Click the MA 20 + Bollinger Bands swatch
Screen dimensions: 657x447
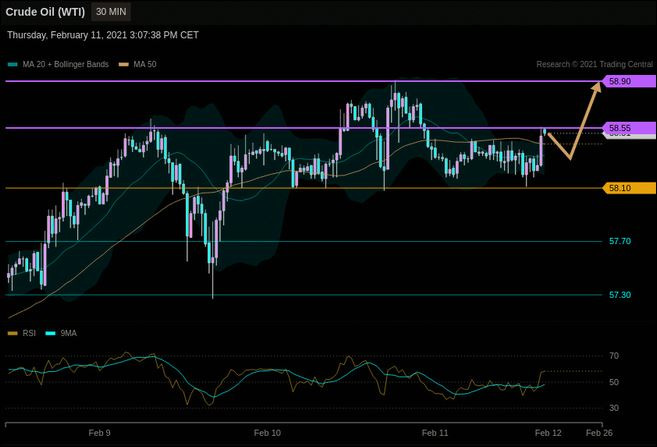coord(13,65)
